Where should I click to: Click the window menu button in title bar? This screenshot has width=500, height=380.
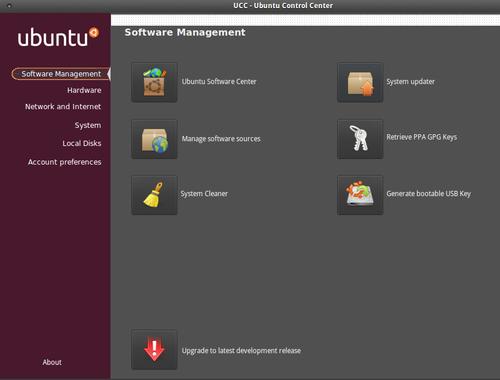tap(9, 6)
